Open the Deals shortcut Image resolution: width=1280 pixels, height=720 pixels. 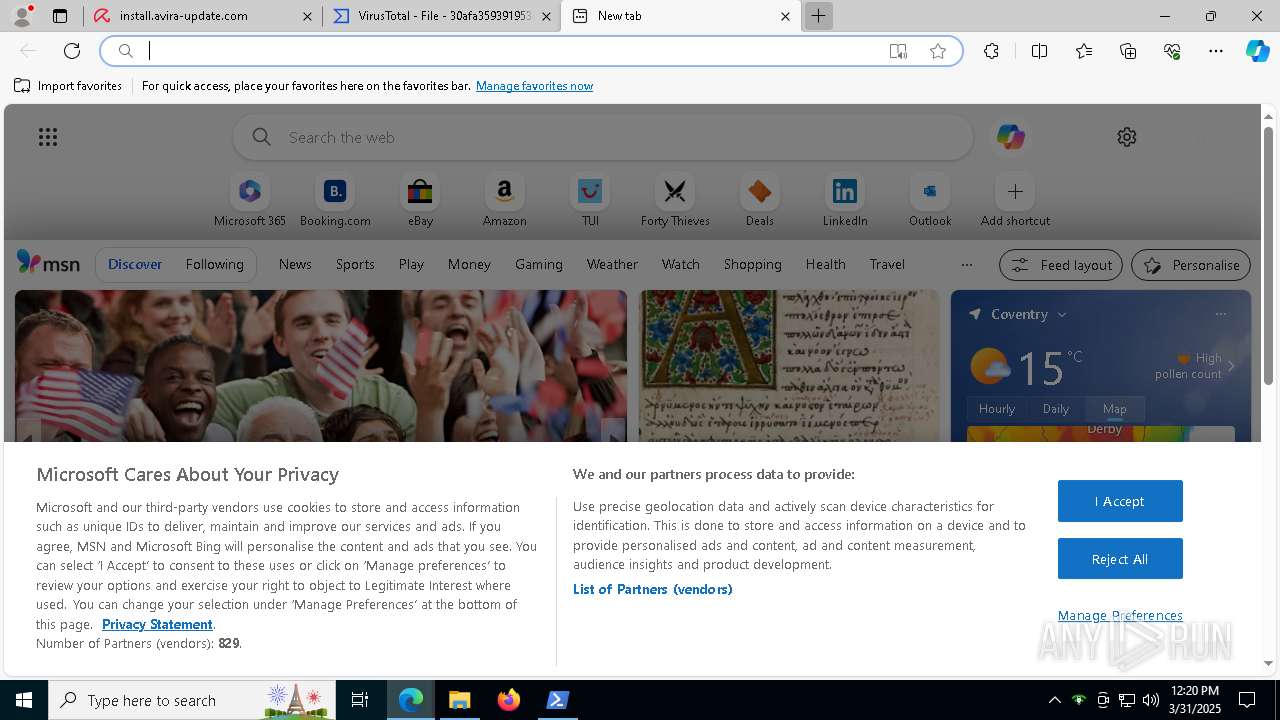(x=760, y=201)
